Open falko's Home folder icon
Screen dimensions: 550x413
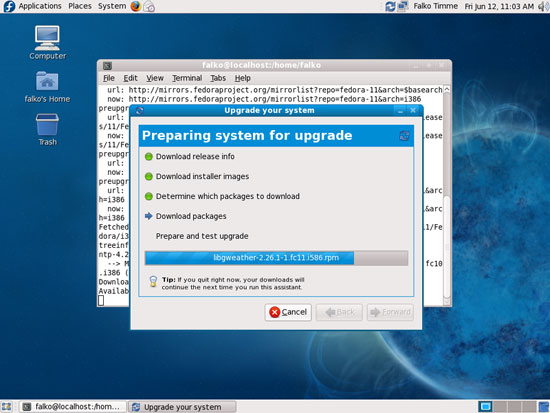tap(47, 87)
